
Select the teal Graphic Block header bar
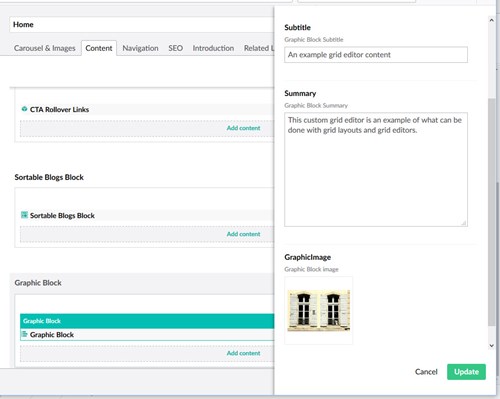[147, 321]
